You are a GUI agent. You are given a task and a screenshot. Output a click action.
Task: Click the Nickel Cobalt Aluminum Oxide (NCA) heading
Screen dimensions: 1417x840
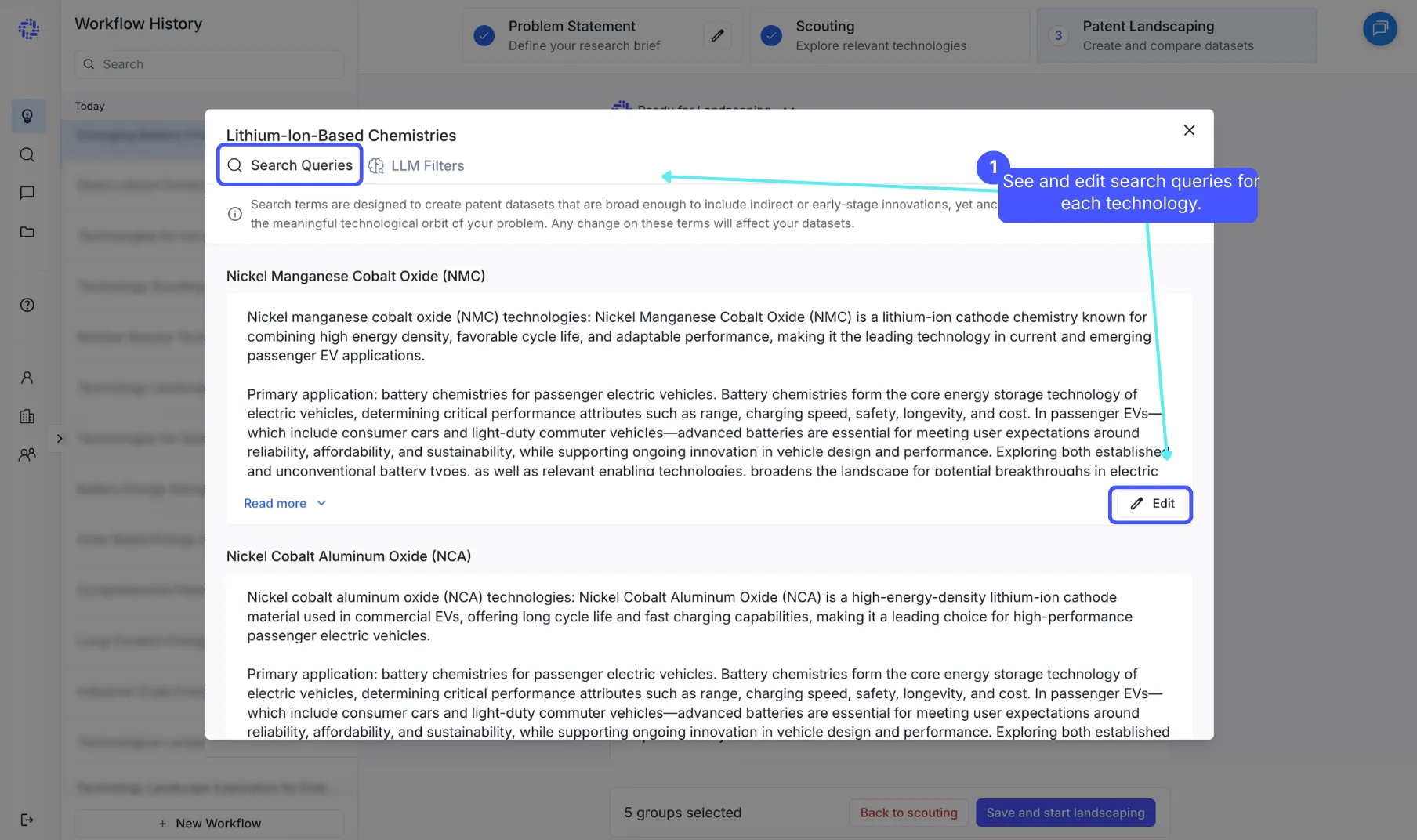(x=349, y=556)
